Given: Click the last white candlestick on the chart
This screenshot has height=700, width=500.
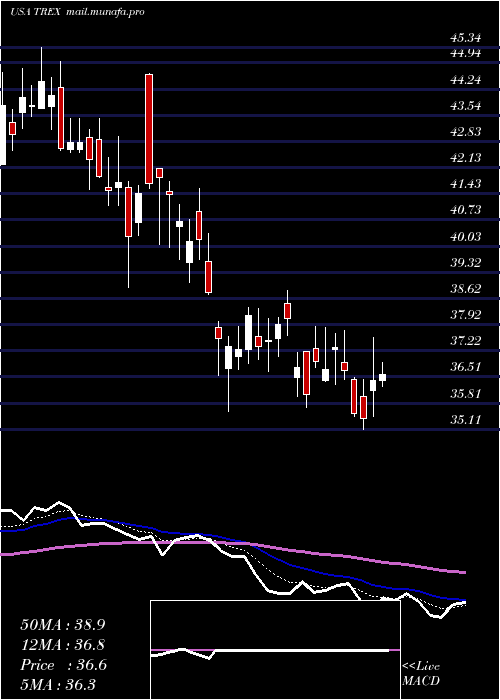Looking at the screenshot, I should click(x=382, y=377).
